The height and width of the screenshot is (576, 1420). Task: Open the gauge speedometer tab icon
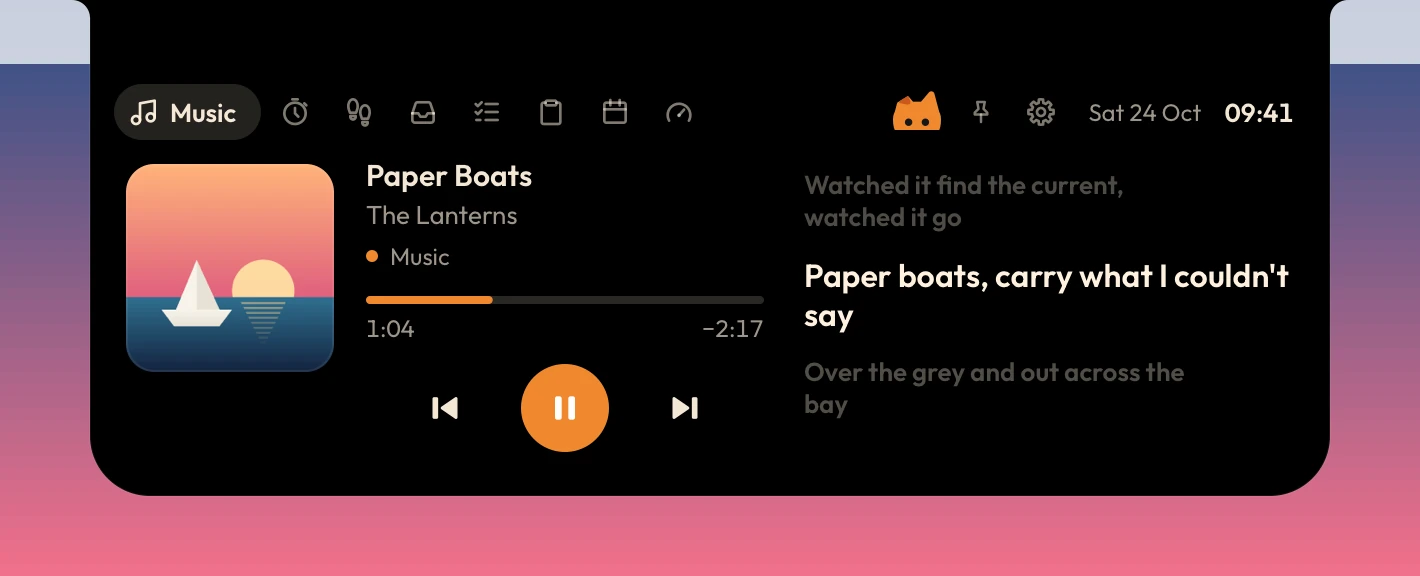tap(679, 112)
